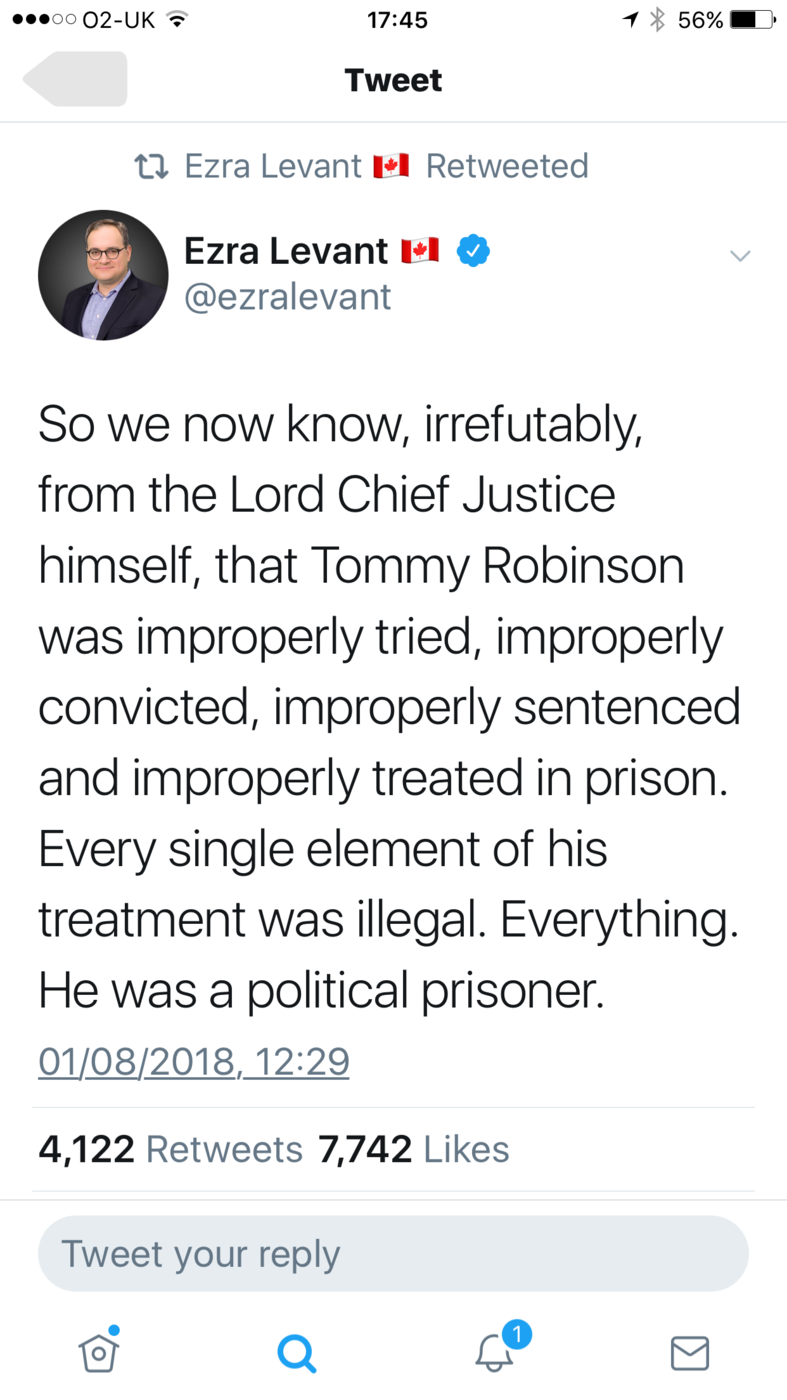Expand tweet options chevron menu
Screen dimensions: 787x1400
click(740, 256)
